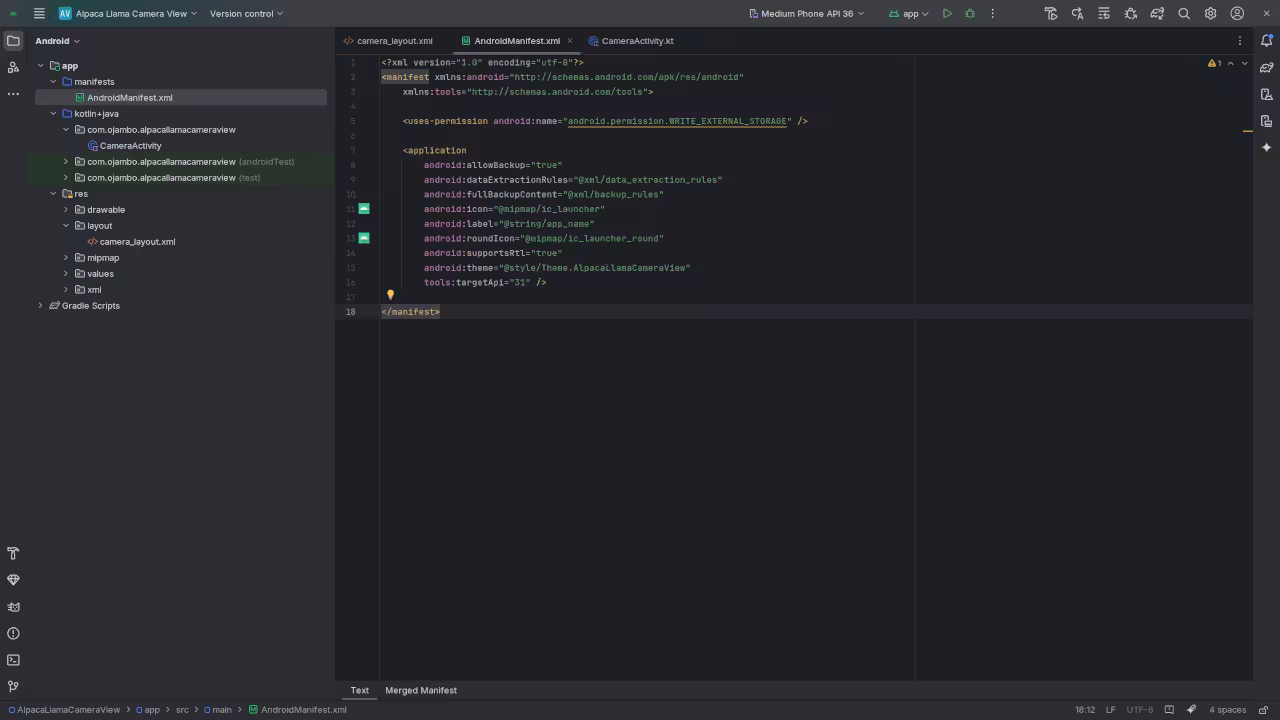Viewport: 1280px width, 720px height.
Task: Open the main hamburger menu
Action: coord(39,14)
